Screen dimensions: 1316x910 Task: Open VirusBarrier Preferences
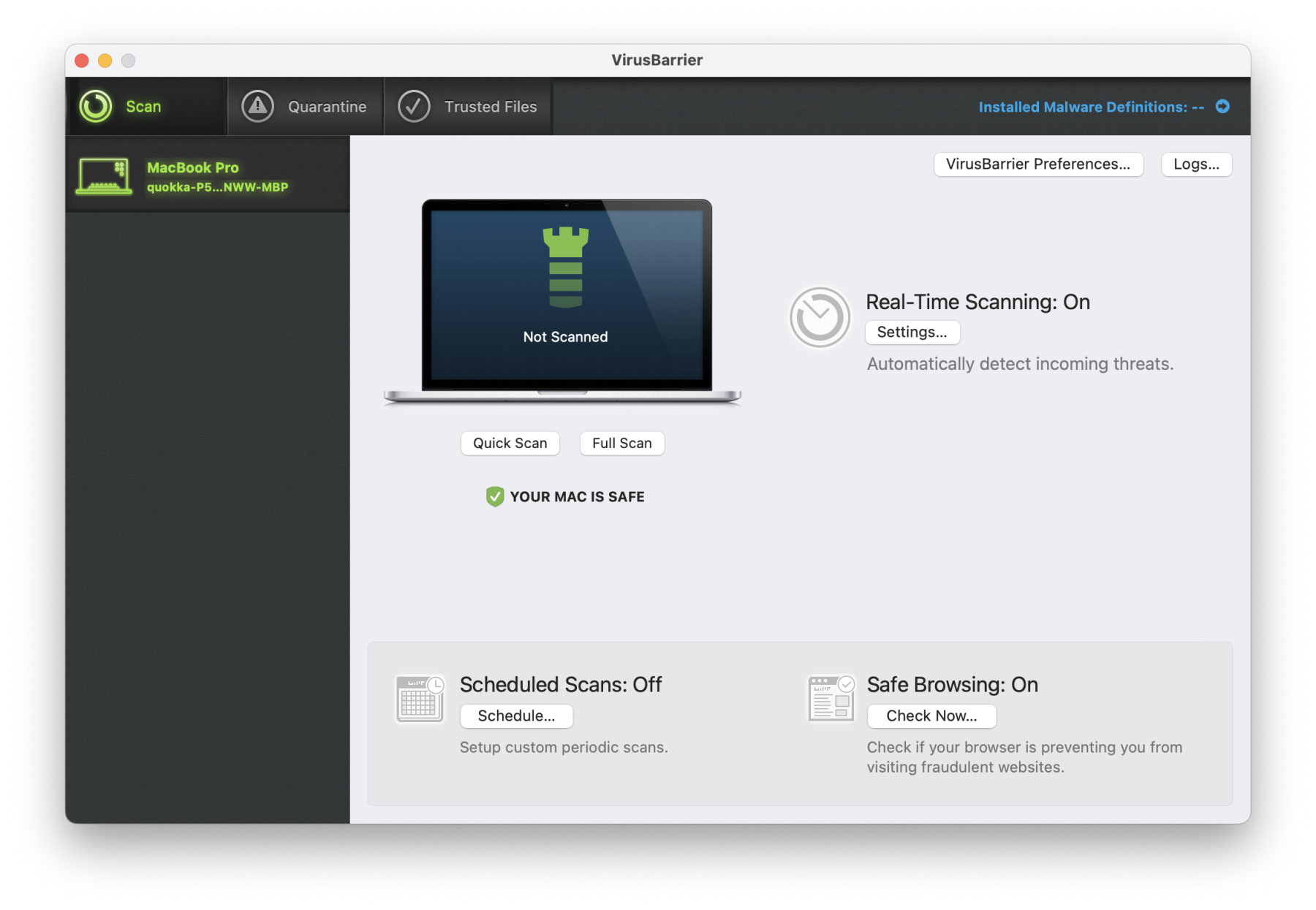coord(1037,164)
